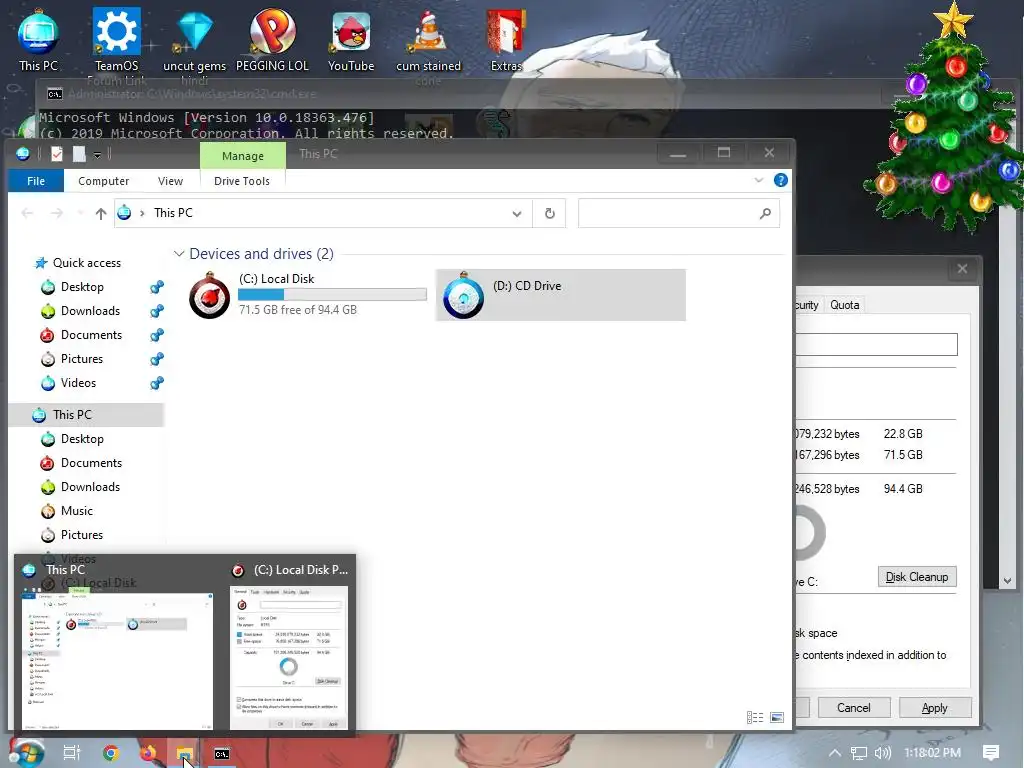Click Disk Cleanup in Properties dialog
This screenshot has width=1024, height=768.
[x=917, y=577]
